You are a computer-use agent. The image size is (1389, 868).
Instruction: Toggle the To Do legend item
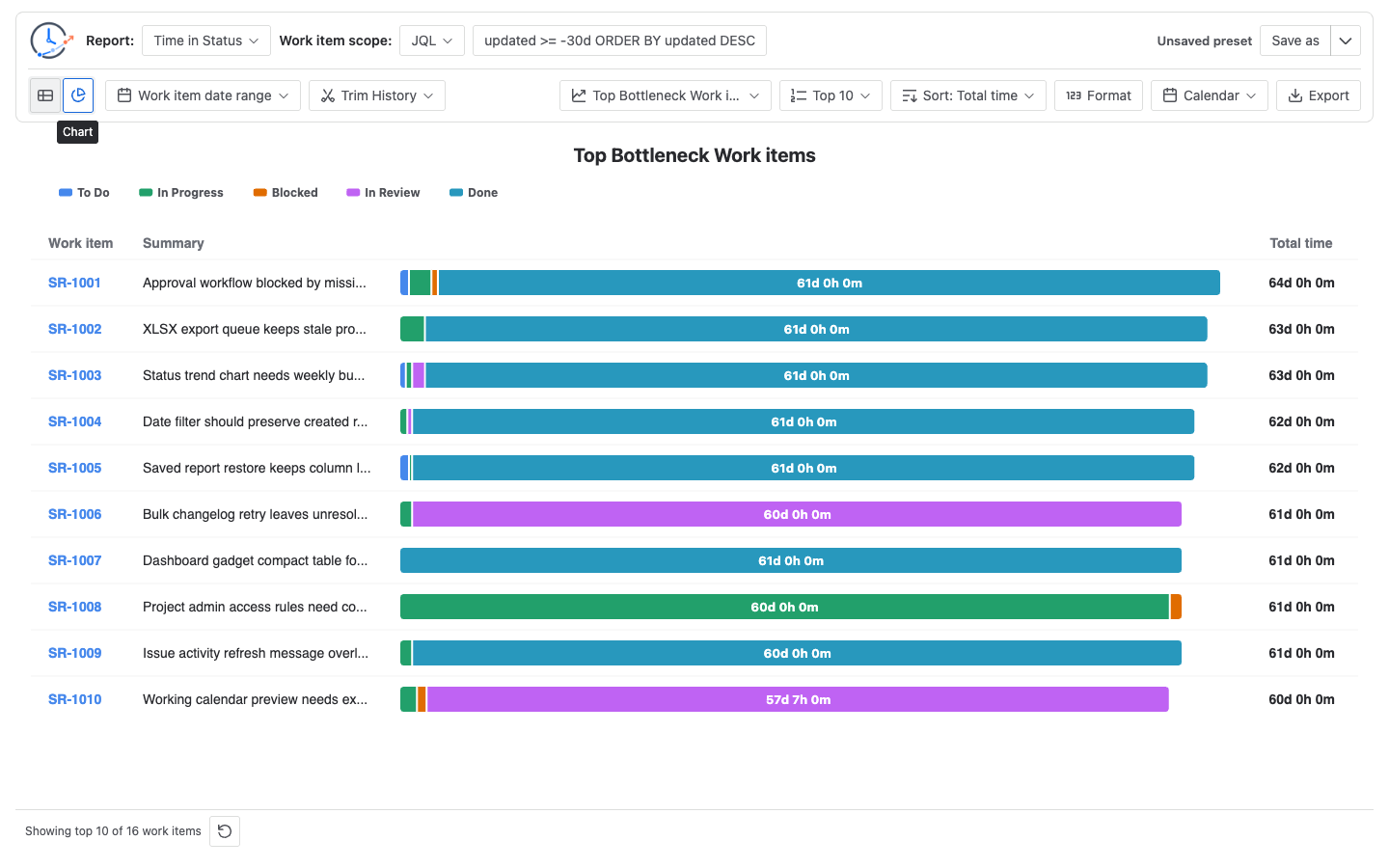(84, 193)
